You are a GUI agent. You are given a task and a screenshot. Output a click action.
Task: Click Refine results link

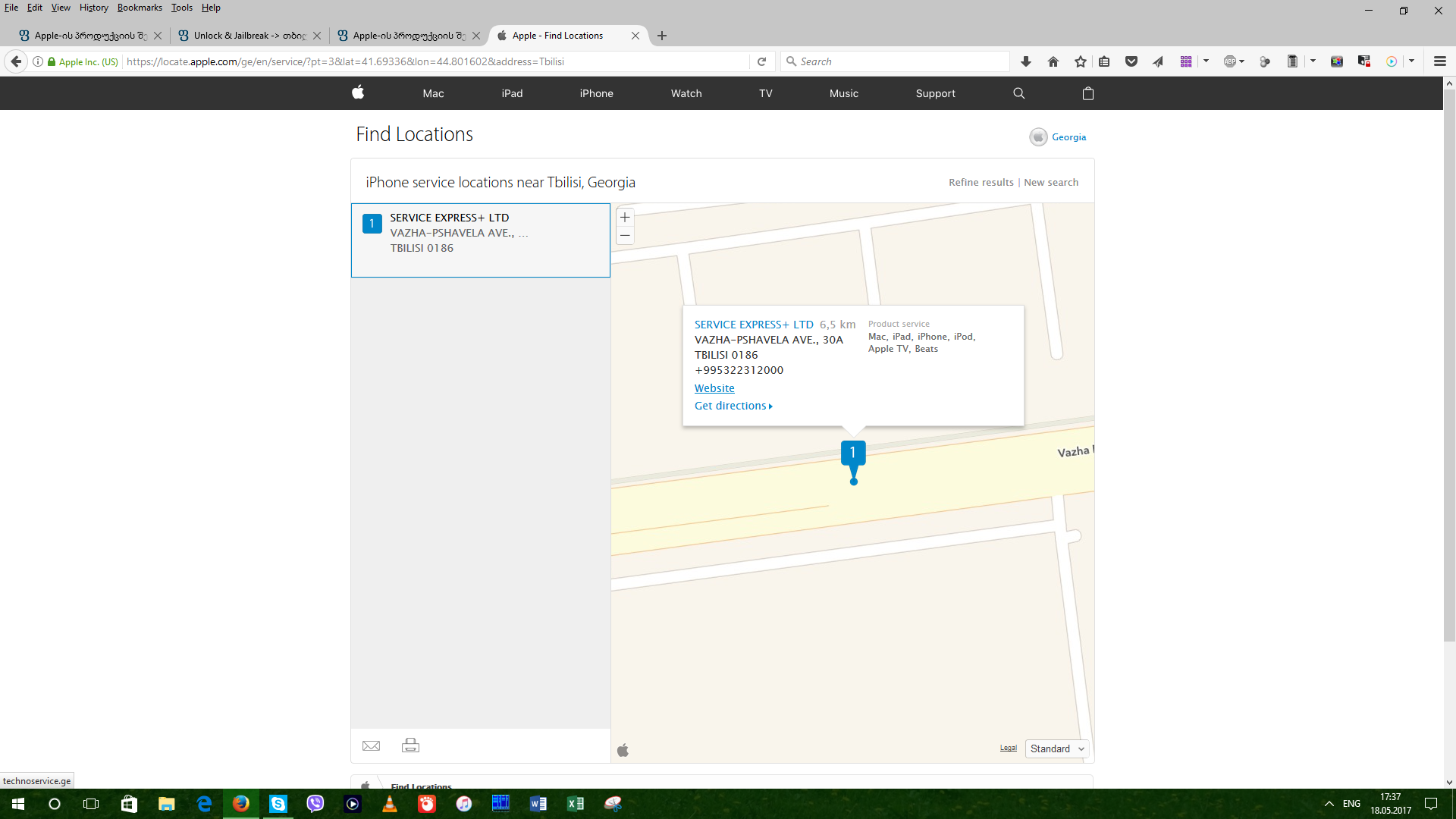click(981, 183)
